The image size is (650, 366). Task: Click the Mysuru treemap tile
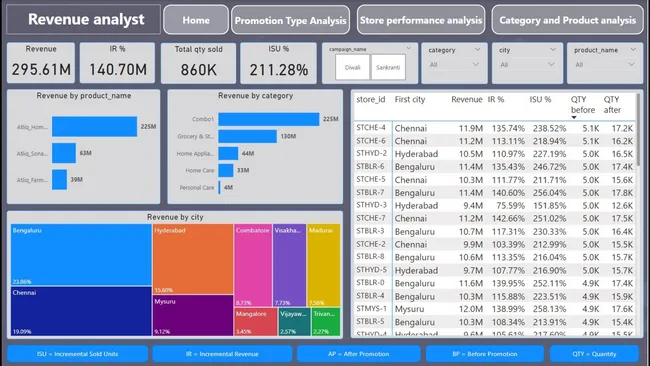pyautogui.click(x=193, y=315)
